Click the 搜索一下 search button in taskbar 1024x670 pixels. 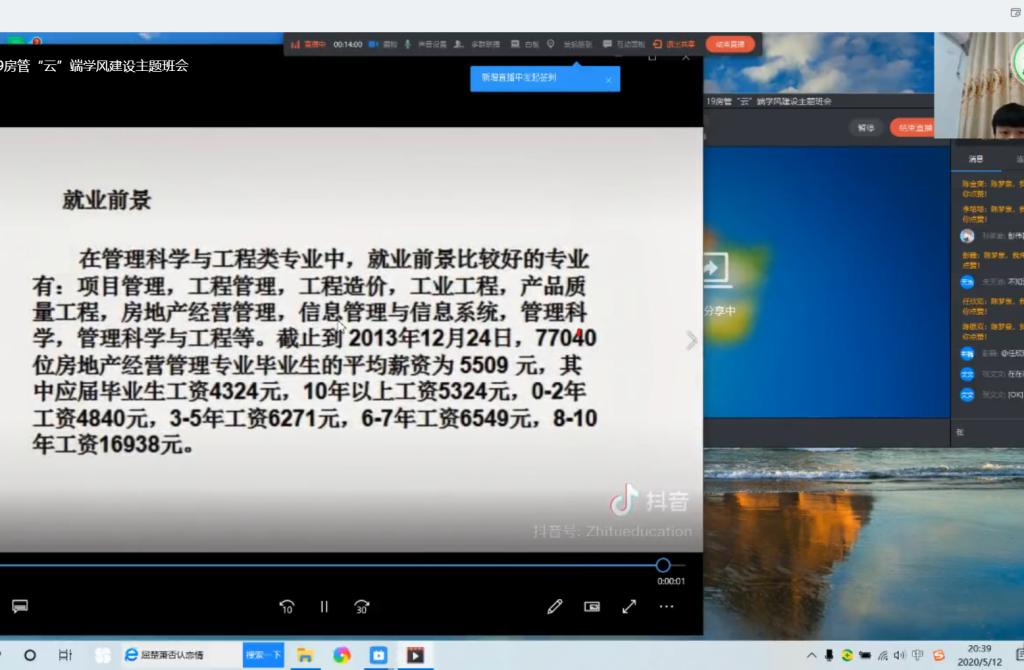tap(263, 655)
